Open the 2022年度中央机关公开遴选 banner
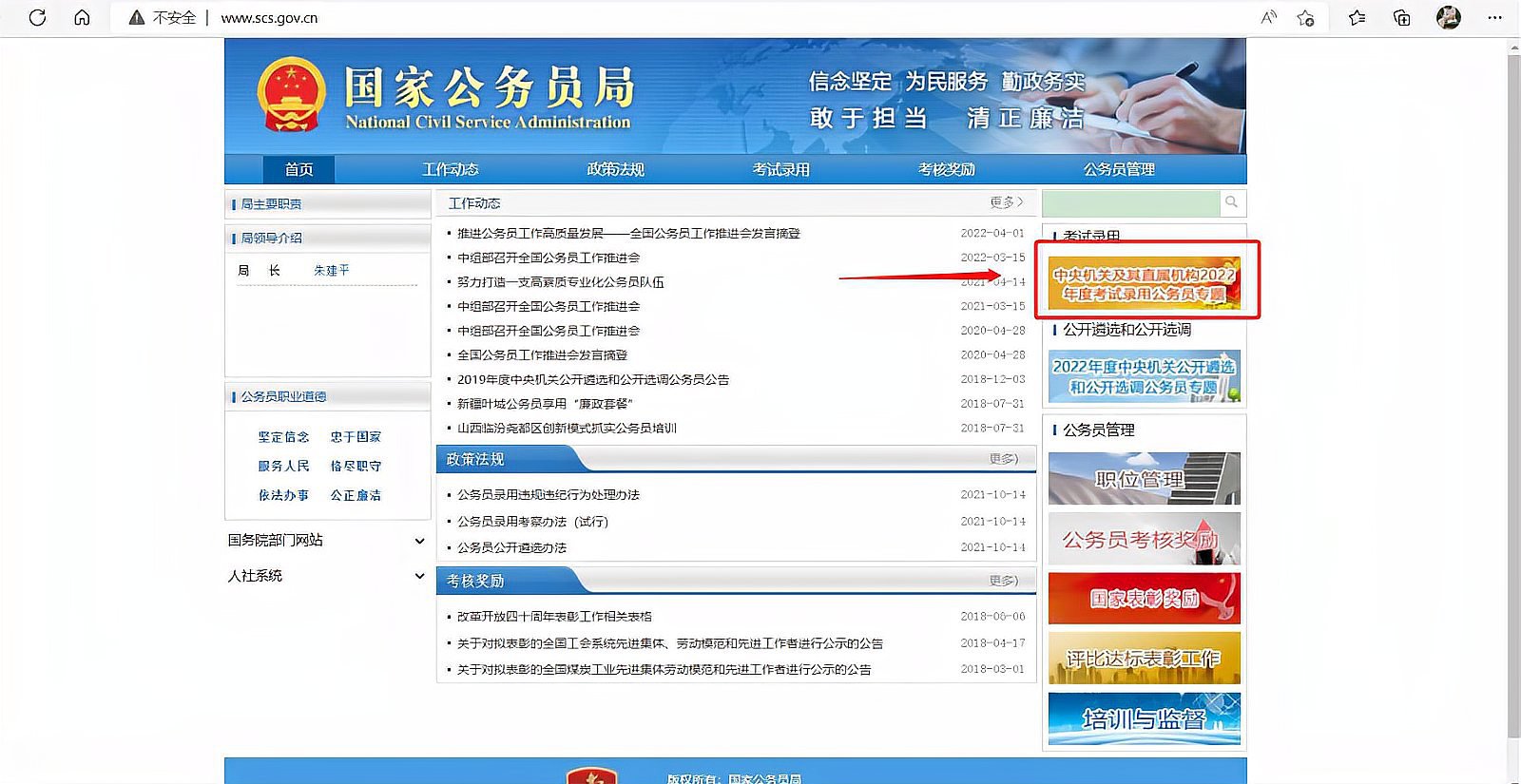The image size is (1521, 784). click(x=1145, y=376)
